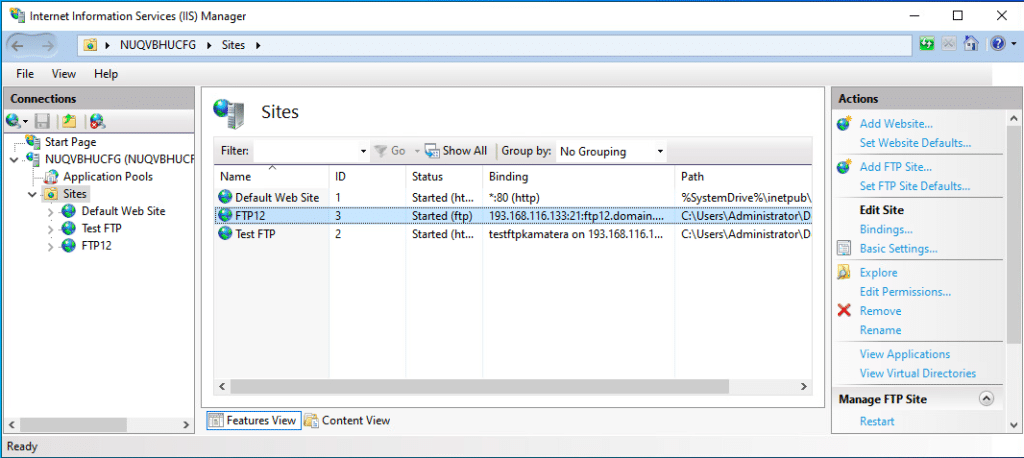Click the Show All icon in filter bar
Viewport: 1024px width, 458px height.
[432, 151]
